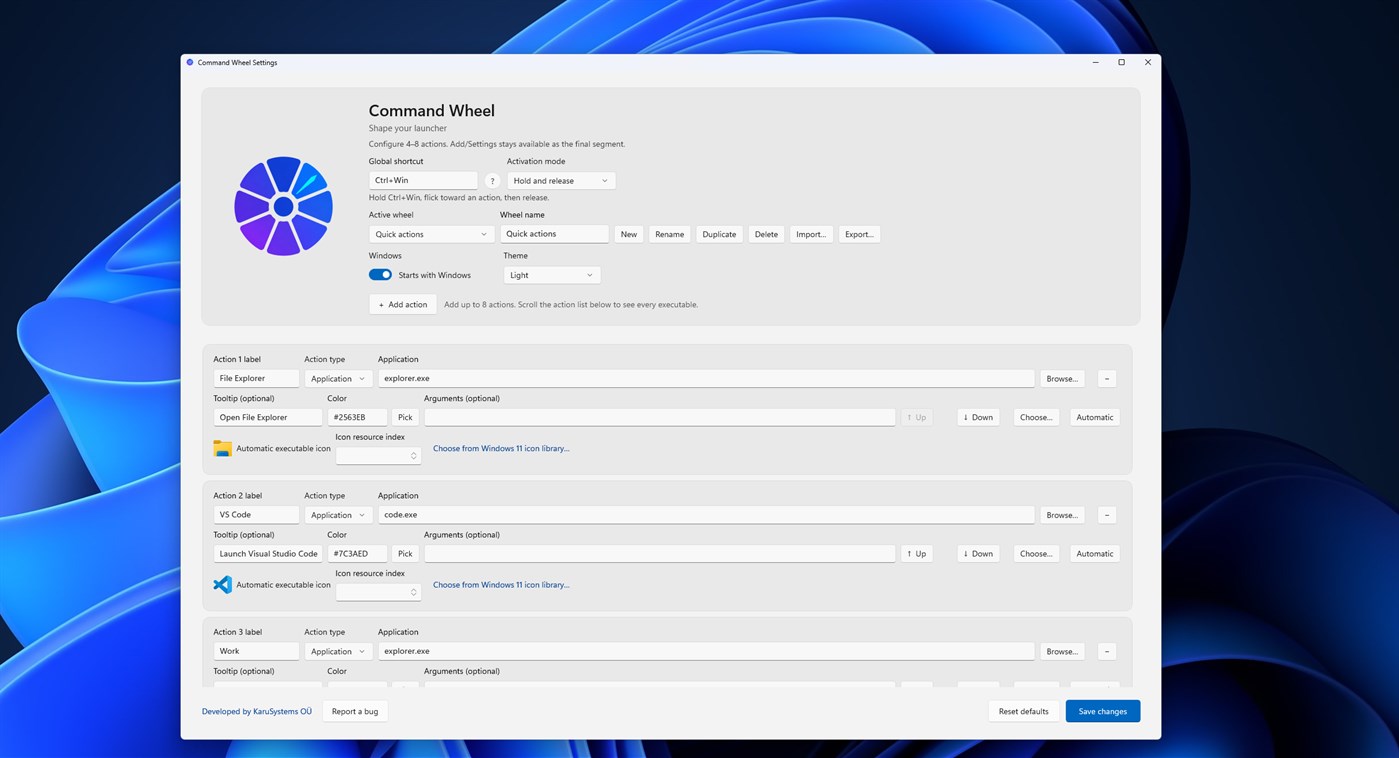Reset settings to defaults
The height and width of the screenshot is (758, 1399).
coord(1024,711)
